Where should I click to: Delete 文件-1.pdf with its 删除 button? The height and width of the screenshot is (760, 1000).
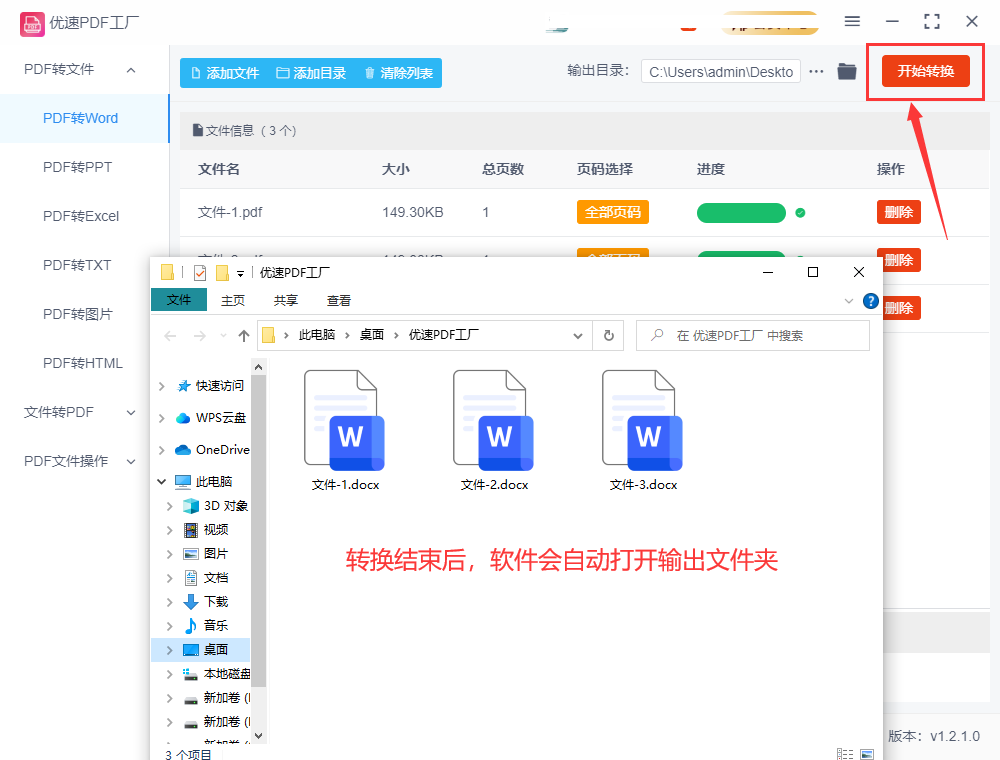click(899, 212)
